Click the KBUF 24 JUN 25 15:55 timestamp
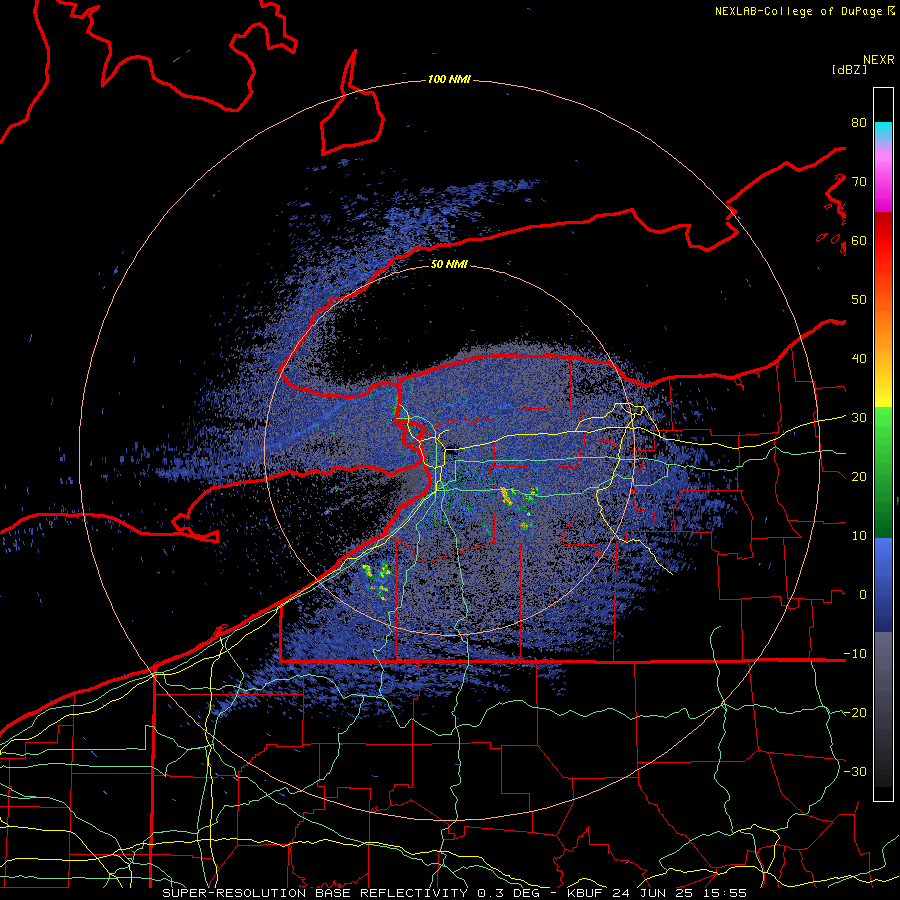 [x=657, y=893]
